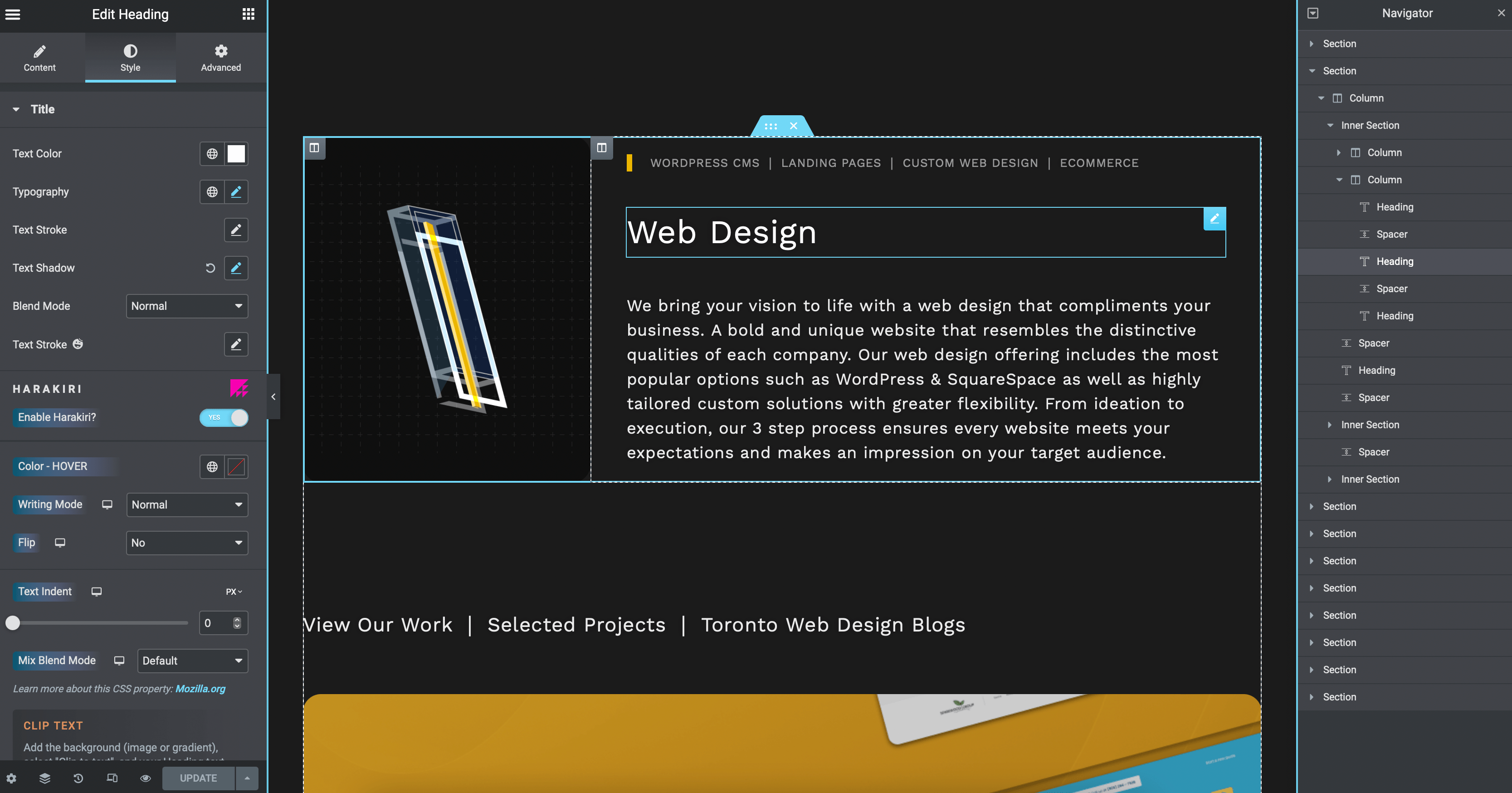Focus the Text Indent number field
Screen dimensions: 1512x793
coord(224,623)
